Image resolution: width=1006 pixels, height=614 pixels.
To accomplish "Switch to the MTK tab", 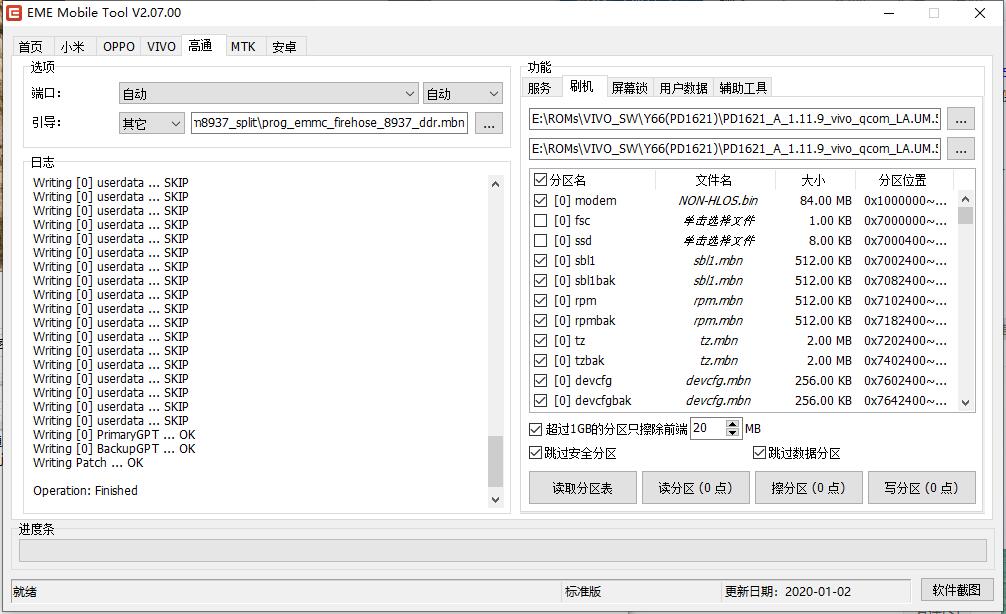I will pyautogui.click(x=243, y=47).
